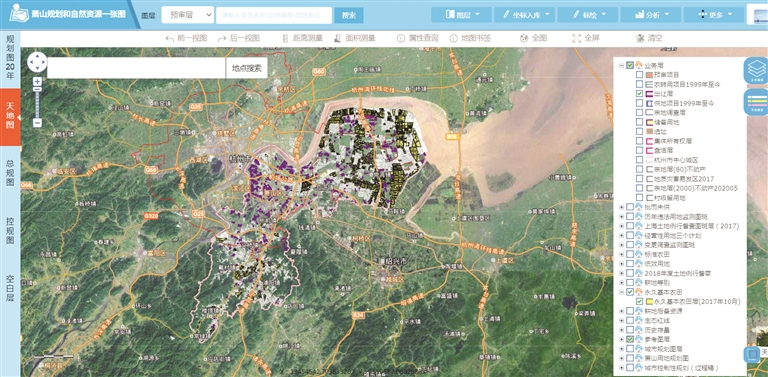Open the 分析 analysis menu

click(650, 15)
